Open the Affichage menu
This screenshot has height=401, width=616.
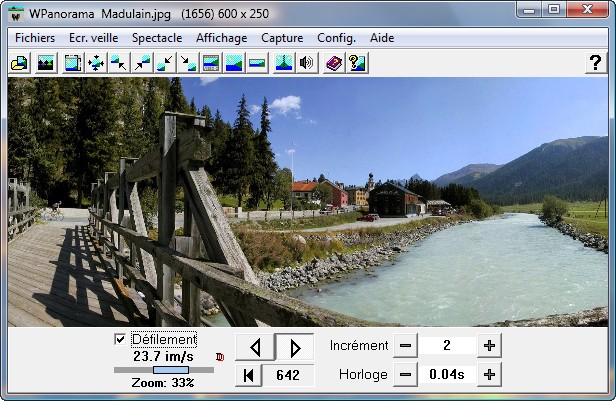(222, 38)
